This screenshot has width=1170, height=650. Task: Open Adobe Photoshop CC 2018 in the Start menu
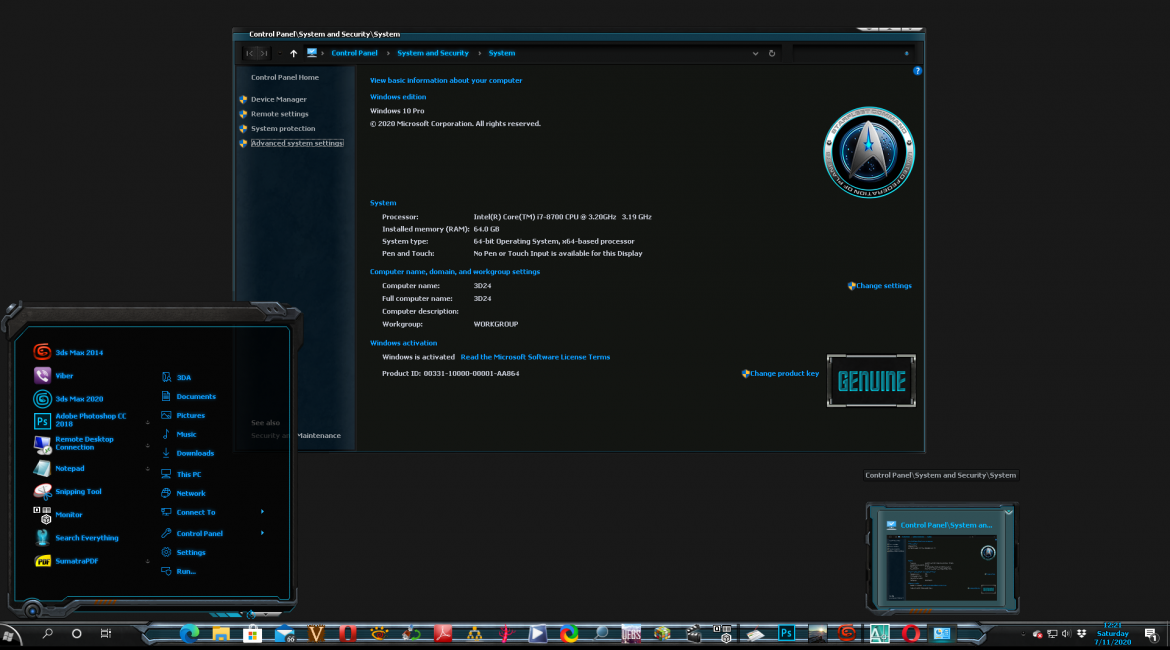click(x=82, y=420)
